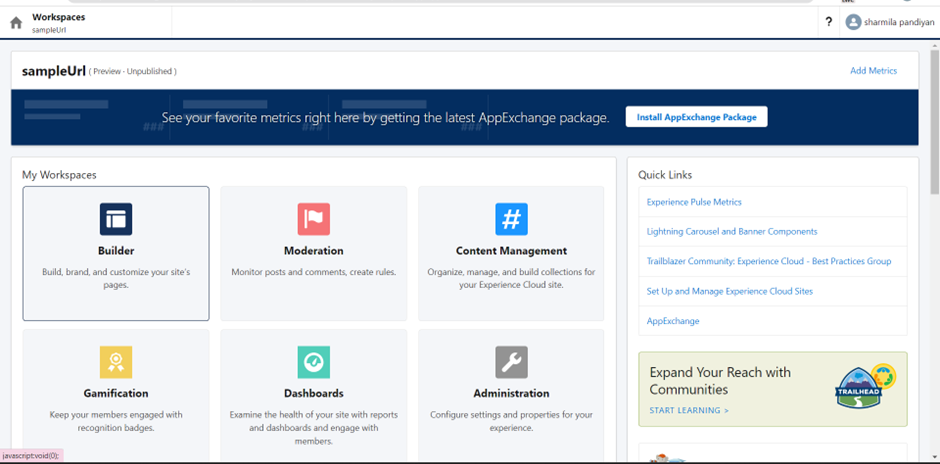Open the Gamification badge icon
Screen dimensions: 940x464
tap(116, 362)
